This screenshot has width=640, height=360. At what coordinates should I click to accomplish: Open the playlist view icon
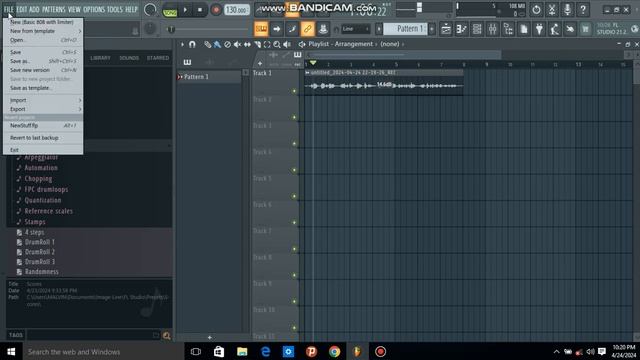point(446,29)
